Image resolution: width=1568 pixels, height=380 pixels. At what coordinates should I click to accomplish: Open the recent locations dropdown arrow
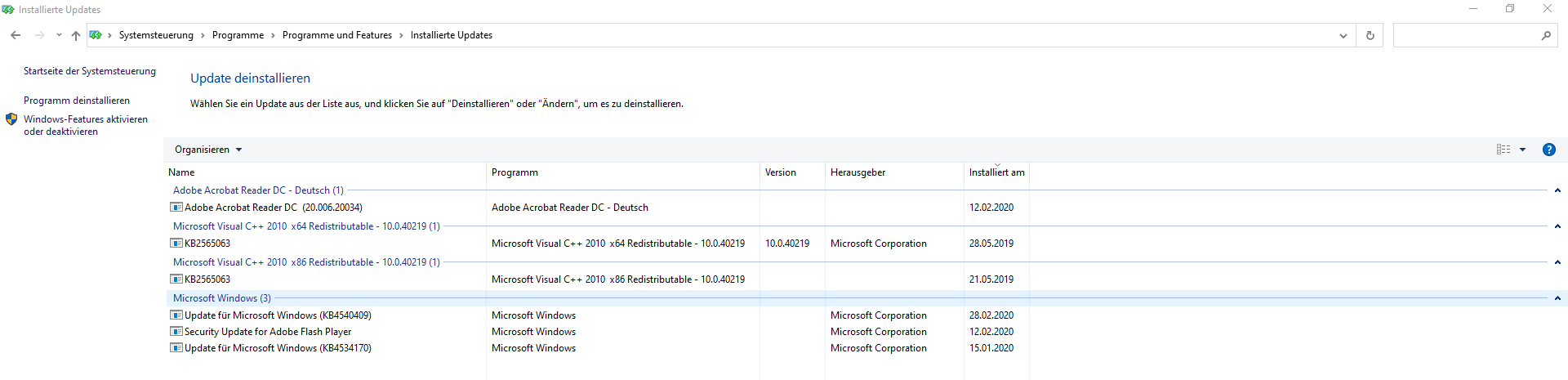tap(59, 35)
